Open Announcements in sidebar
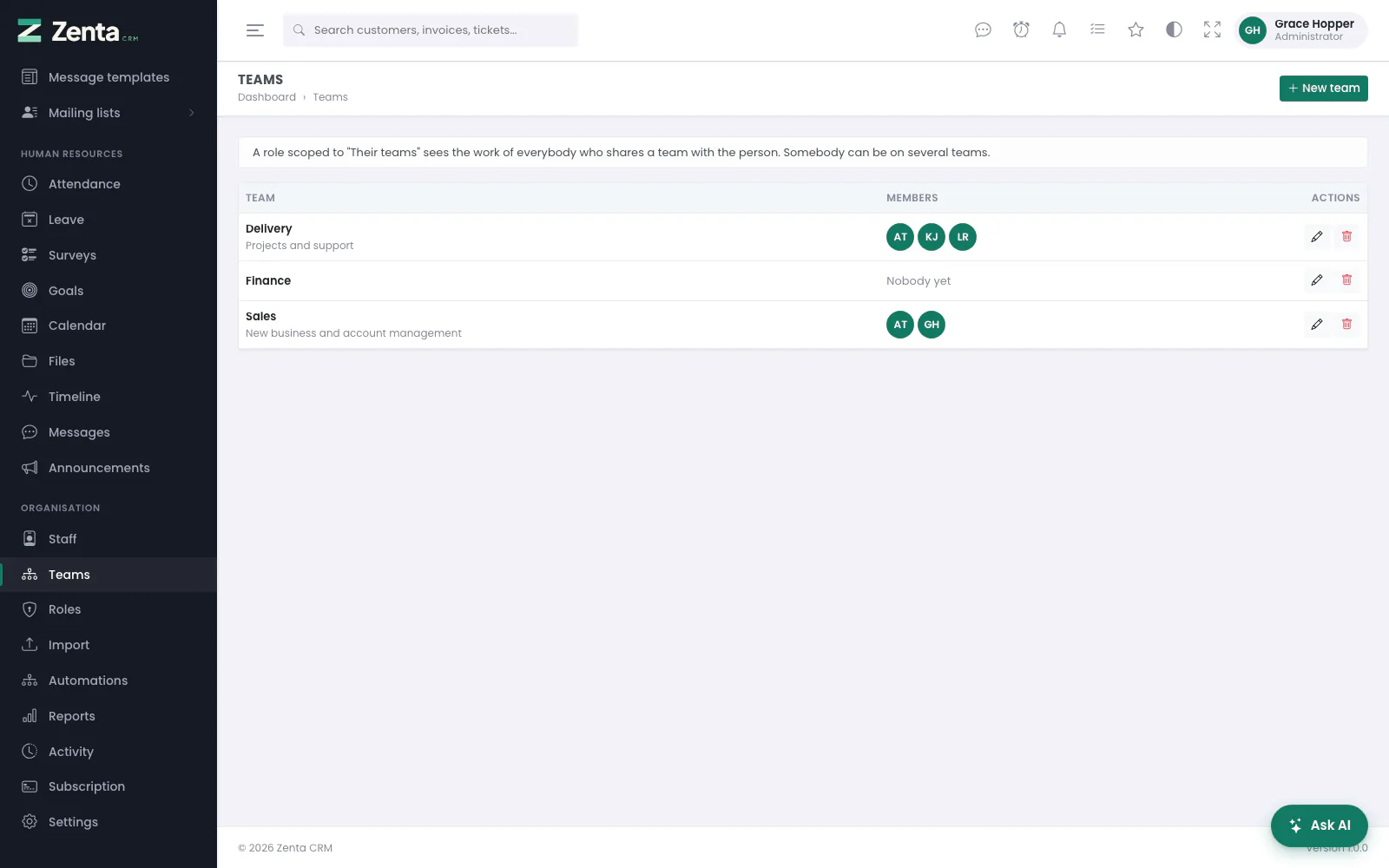The width and height of the screenshot is (1389, 868). point(109,468)
